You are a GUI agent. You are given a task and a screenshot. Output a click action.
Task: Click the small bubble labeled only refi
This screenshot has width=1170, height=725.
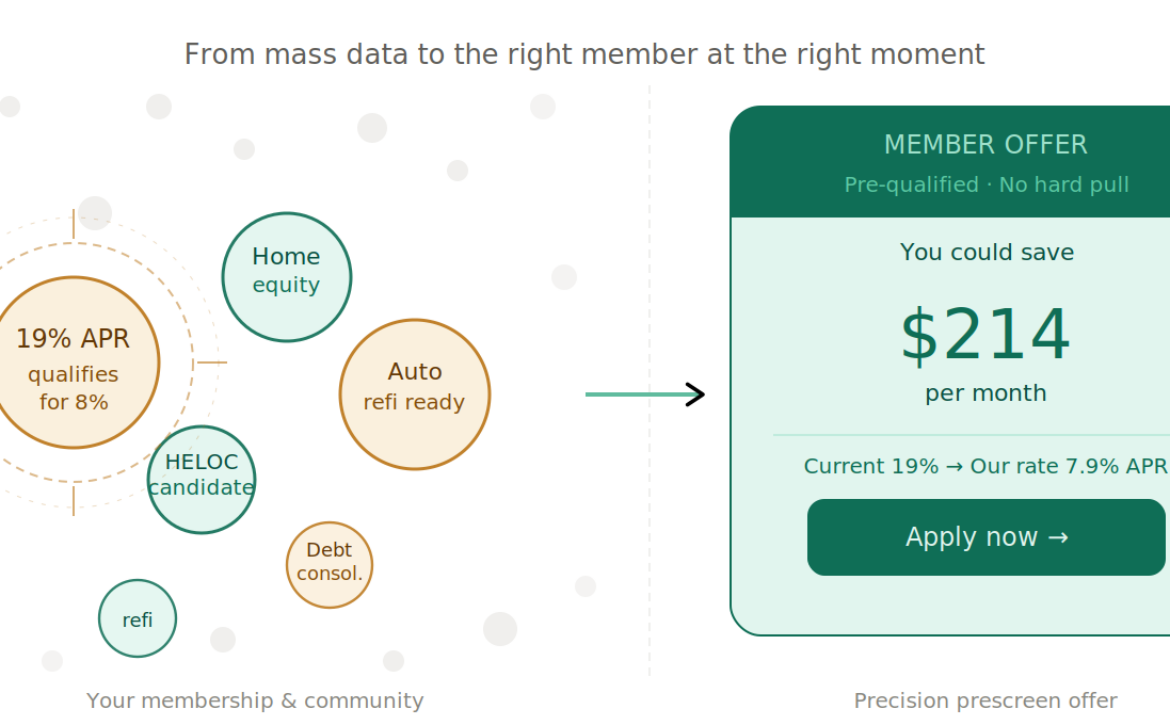(x=137, y=619)
